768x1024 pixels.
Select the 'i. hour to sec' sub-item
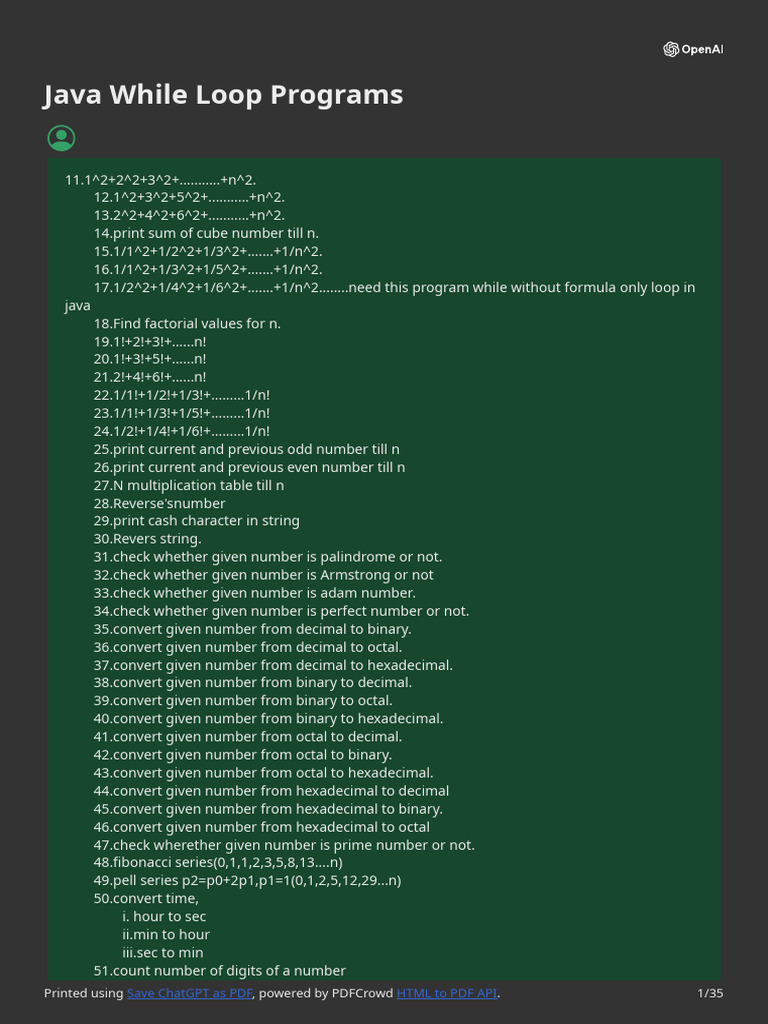tap(164, 917)
